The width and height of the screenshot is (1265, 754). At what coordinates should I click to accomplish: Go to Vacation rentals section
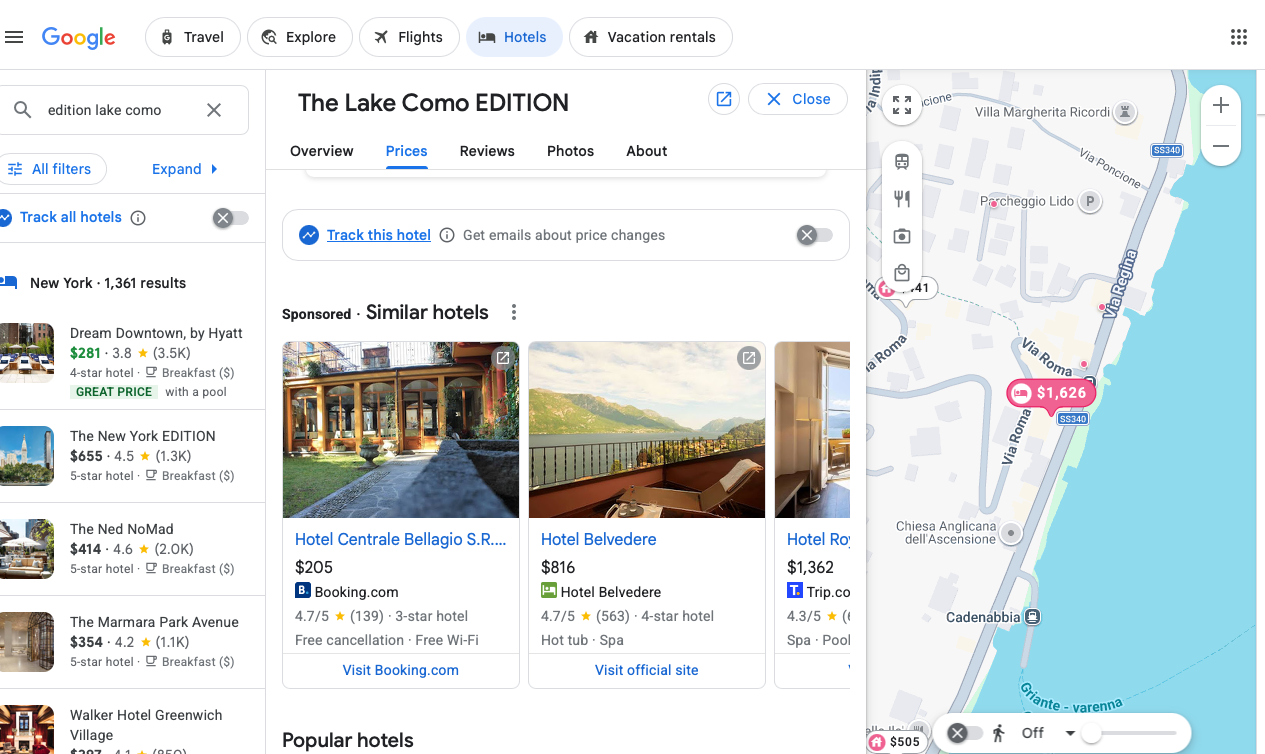(x=650, y=37)
